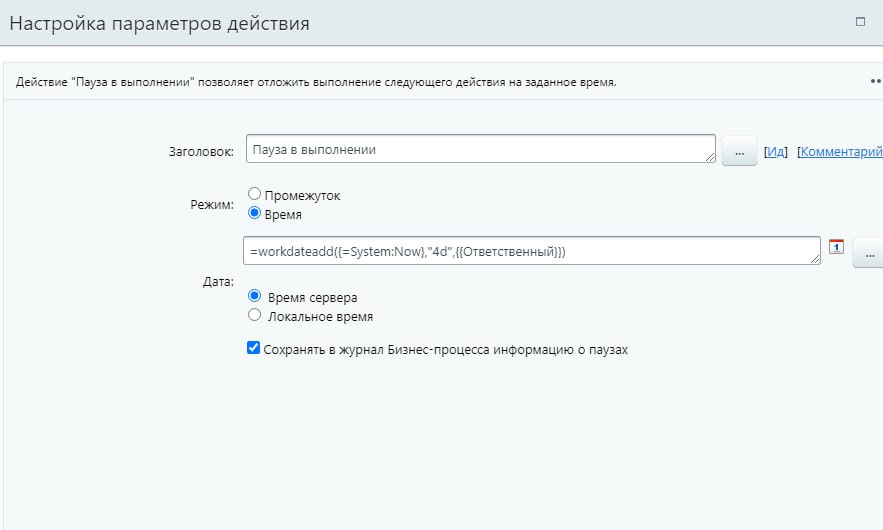The image size is (883, 530).
Task: Select the Время mode radio button
Action: (x=254, y=213)
